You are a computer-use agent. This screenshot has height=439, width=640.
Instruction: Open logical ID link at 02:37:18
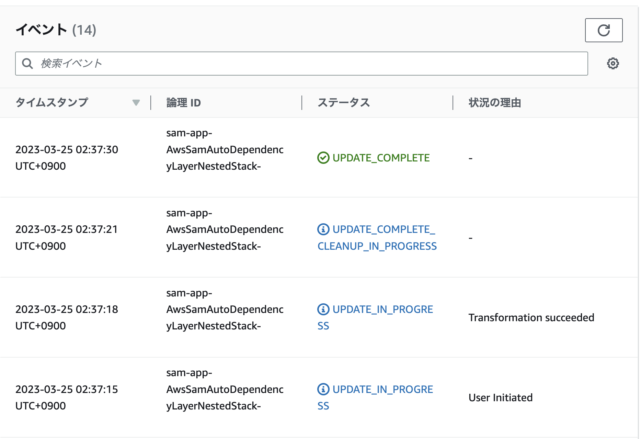(225, 310)
